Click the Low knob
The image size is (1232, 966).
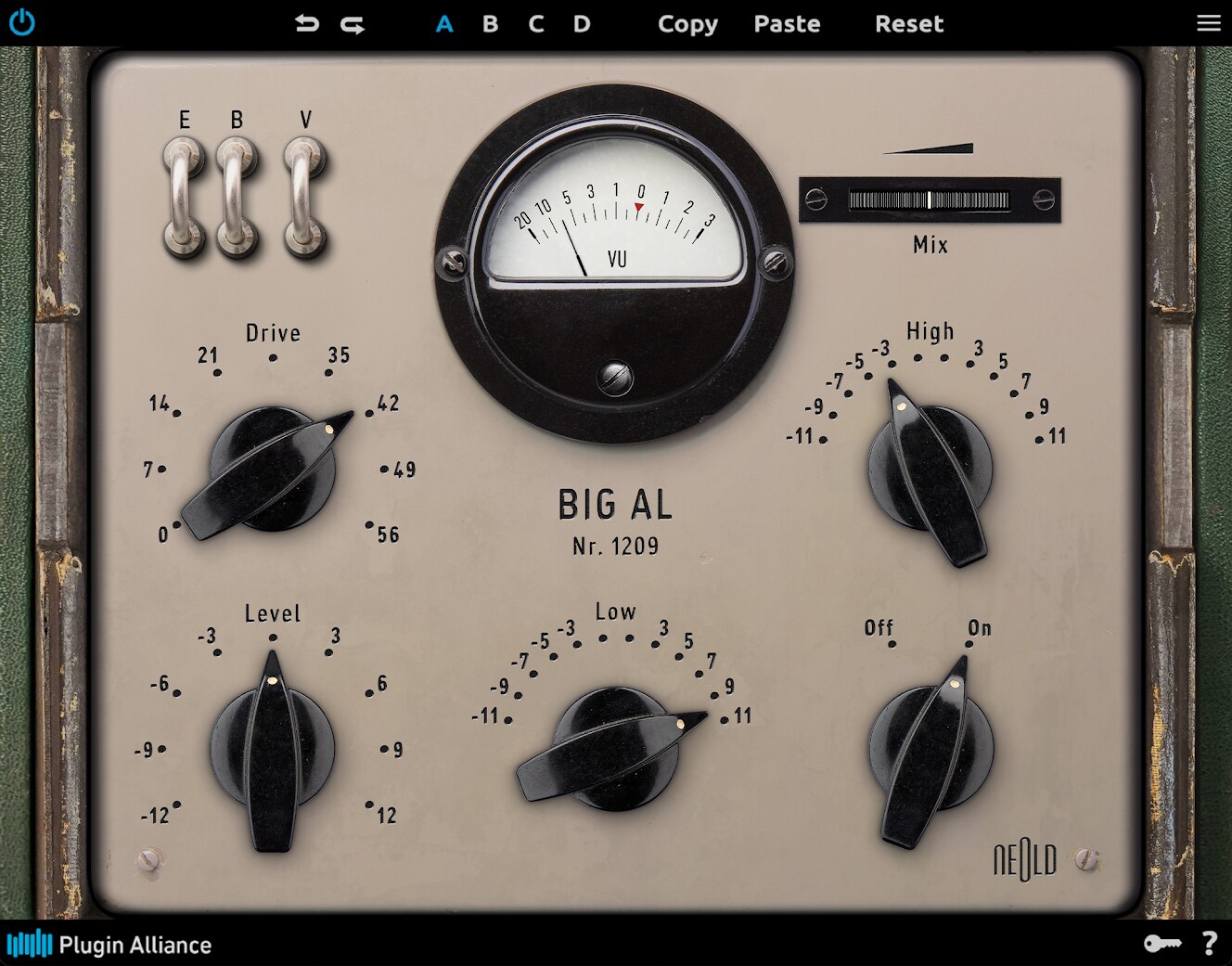coord(614,750)
